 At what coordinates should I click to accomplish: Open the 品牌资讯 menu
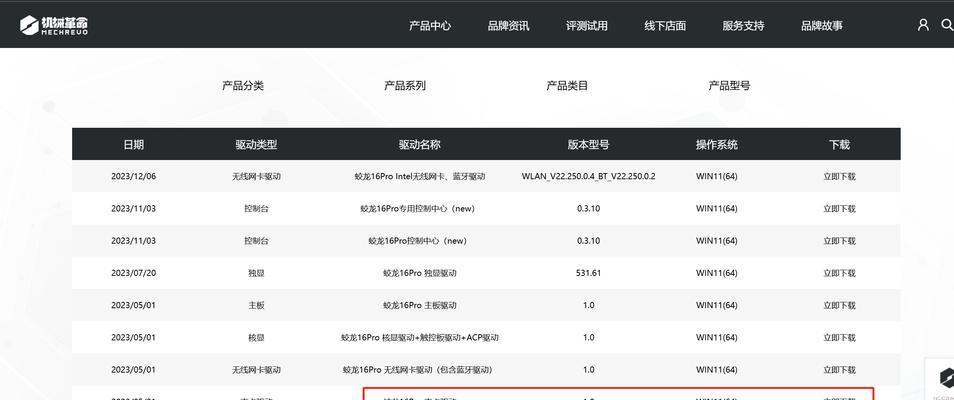point(508,26)
